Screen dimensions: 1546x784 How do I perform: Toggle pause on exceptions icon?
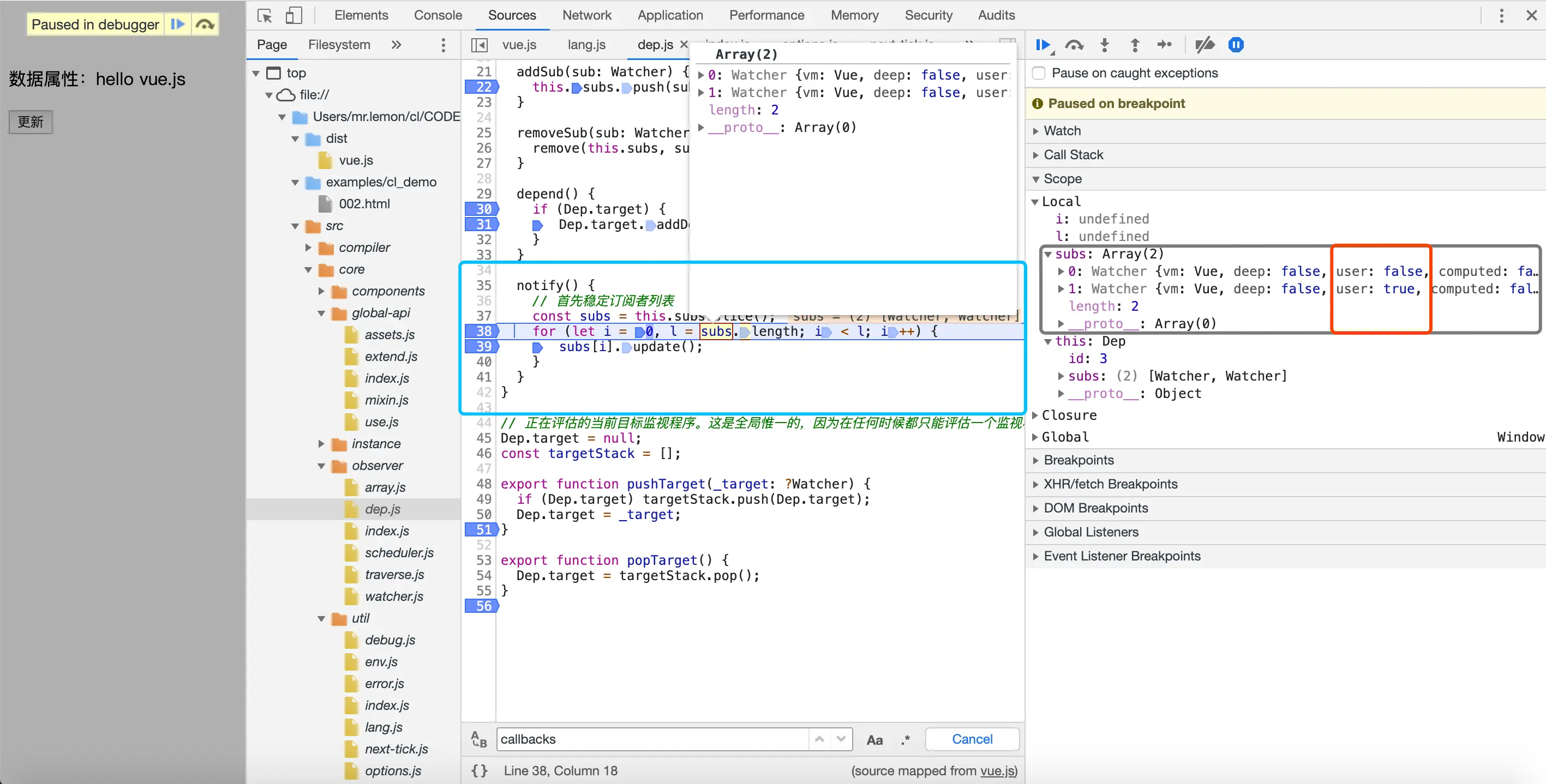tap(1236, 45)
